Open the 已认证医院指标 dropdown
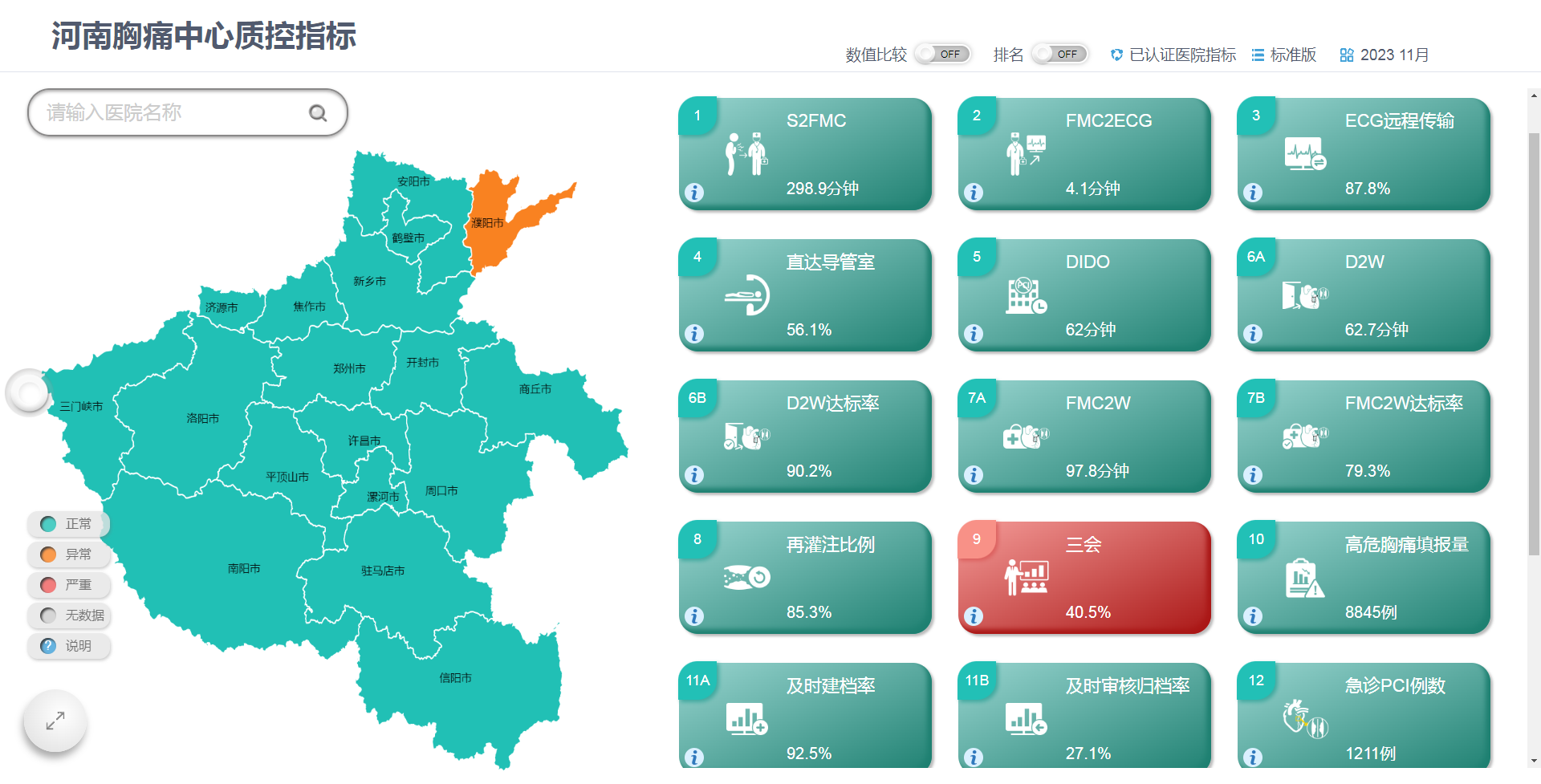Image resolution: width=1541 pixels, height=784 pixels. coord(1173,55)
